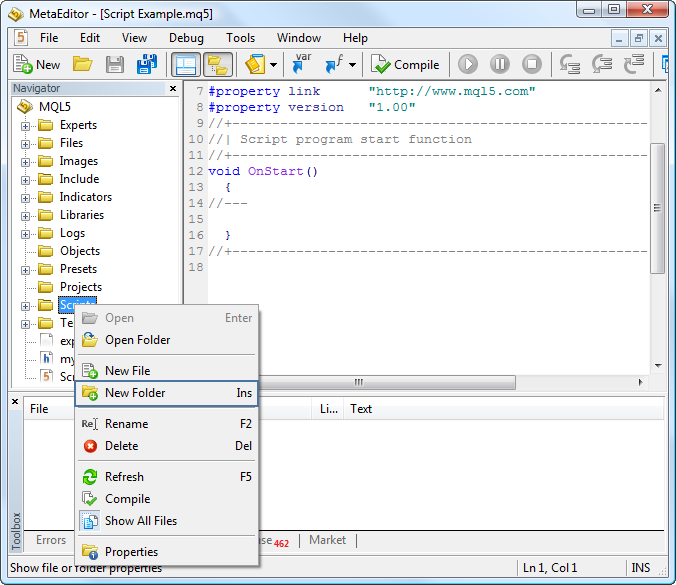Click the MetaEditor '5' document icon in menu bar
Image resolution: width=676 pixels, height=585 pixels.
tap(20, 38)
